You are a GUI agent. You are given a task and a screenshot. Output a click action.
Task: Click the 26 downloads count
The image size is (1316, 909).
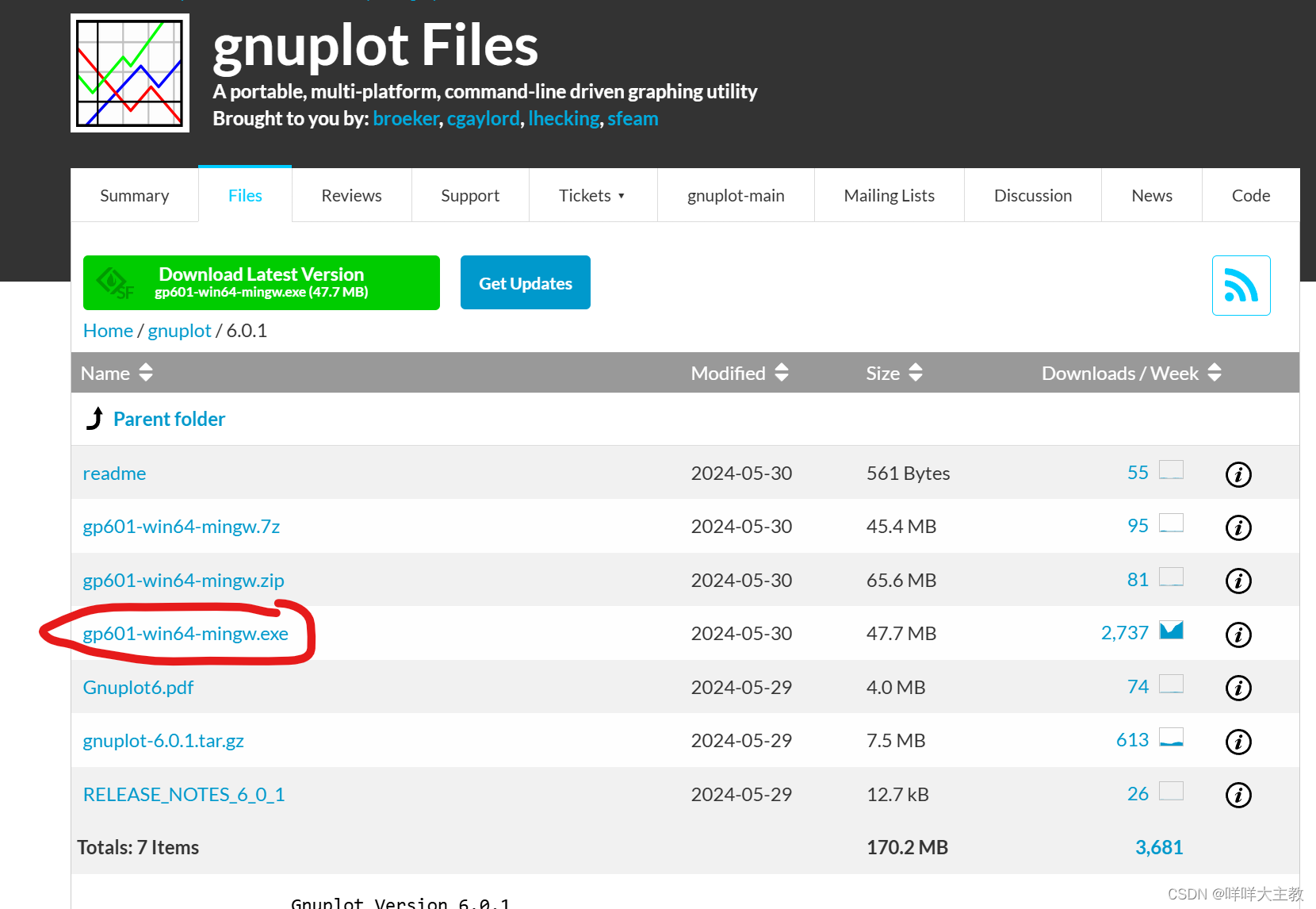tap(1138, 793)
